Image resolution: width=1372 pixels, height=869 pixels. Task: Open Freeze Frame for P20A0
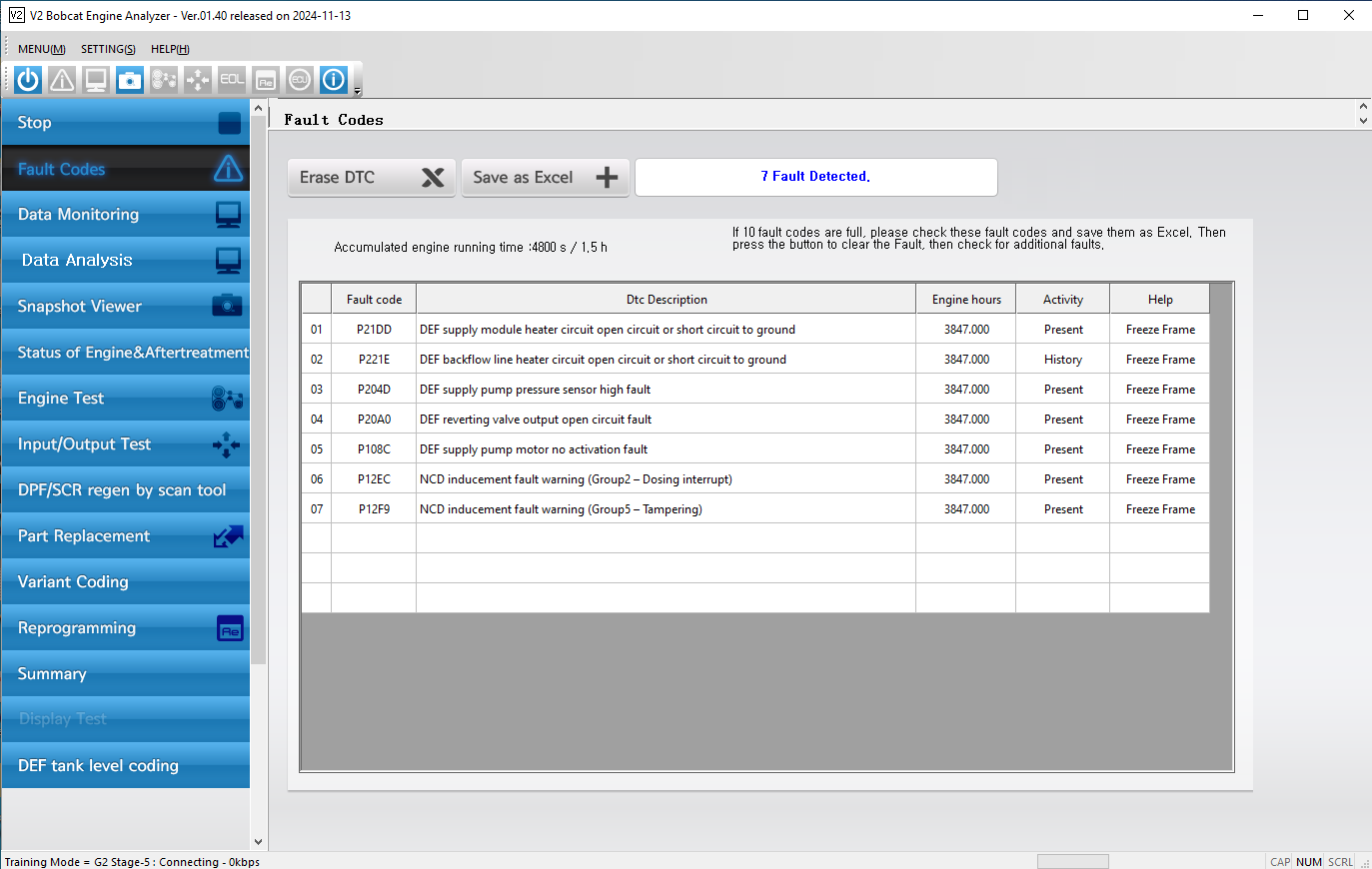pos(1160,420)
